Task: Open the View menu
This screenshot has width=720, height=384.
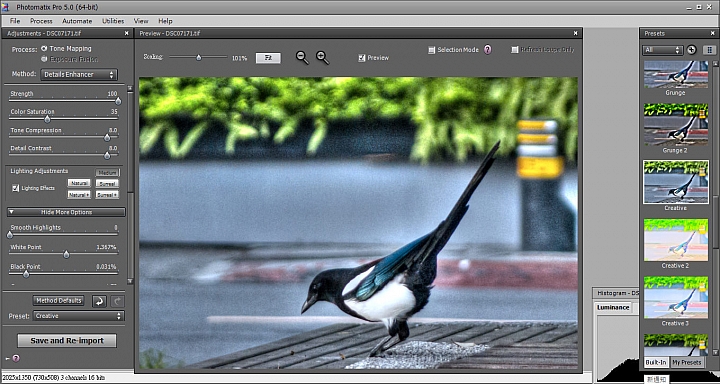Action: tap(141, 21)
